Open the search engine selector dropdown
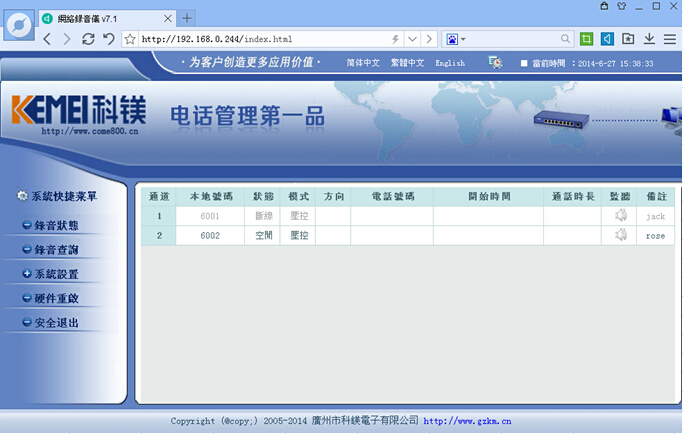 (x=456, y=39)
